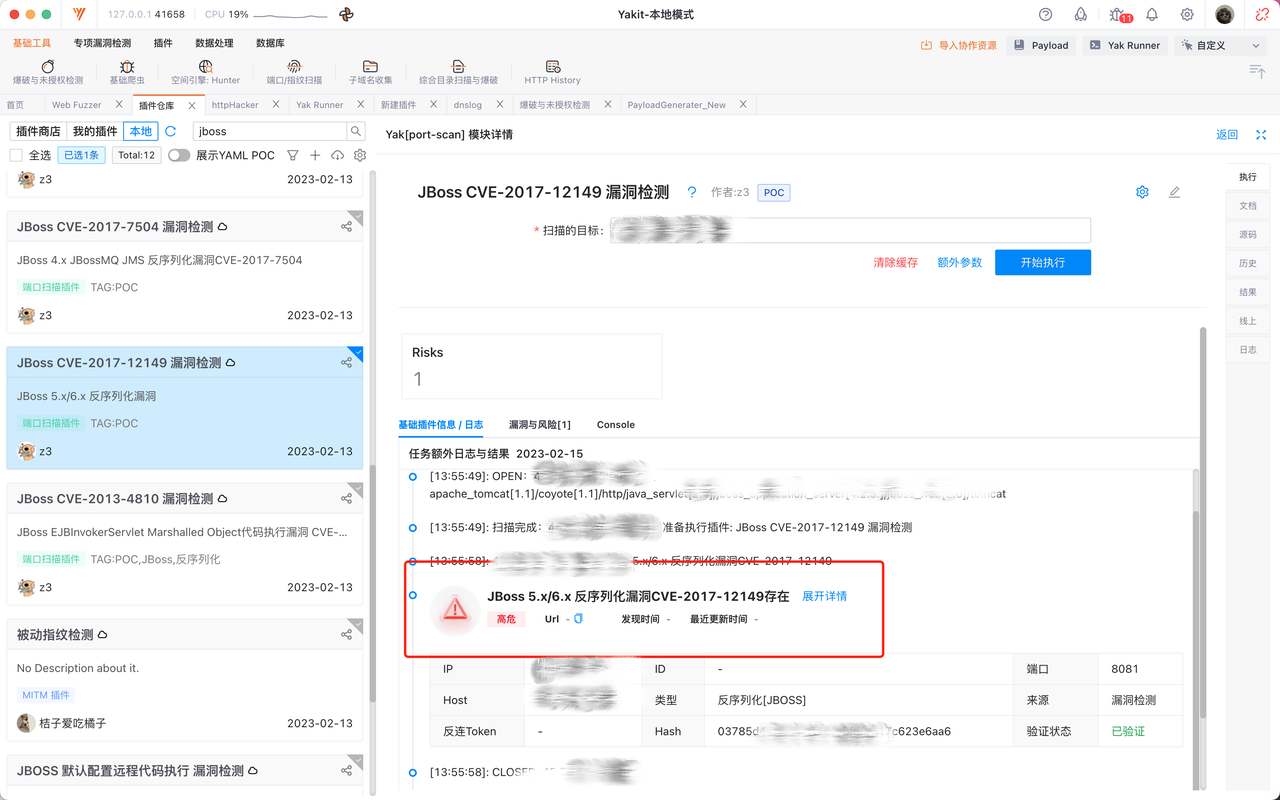Toggle the 展示YAML POC switch
Viewport: 1280px width, 800px height.
tap(179, 155)
